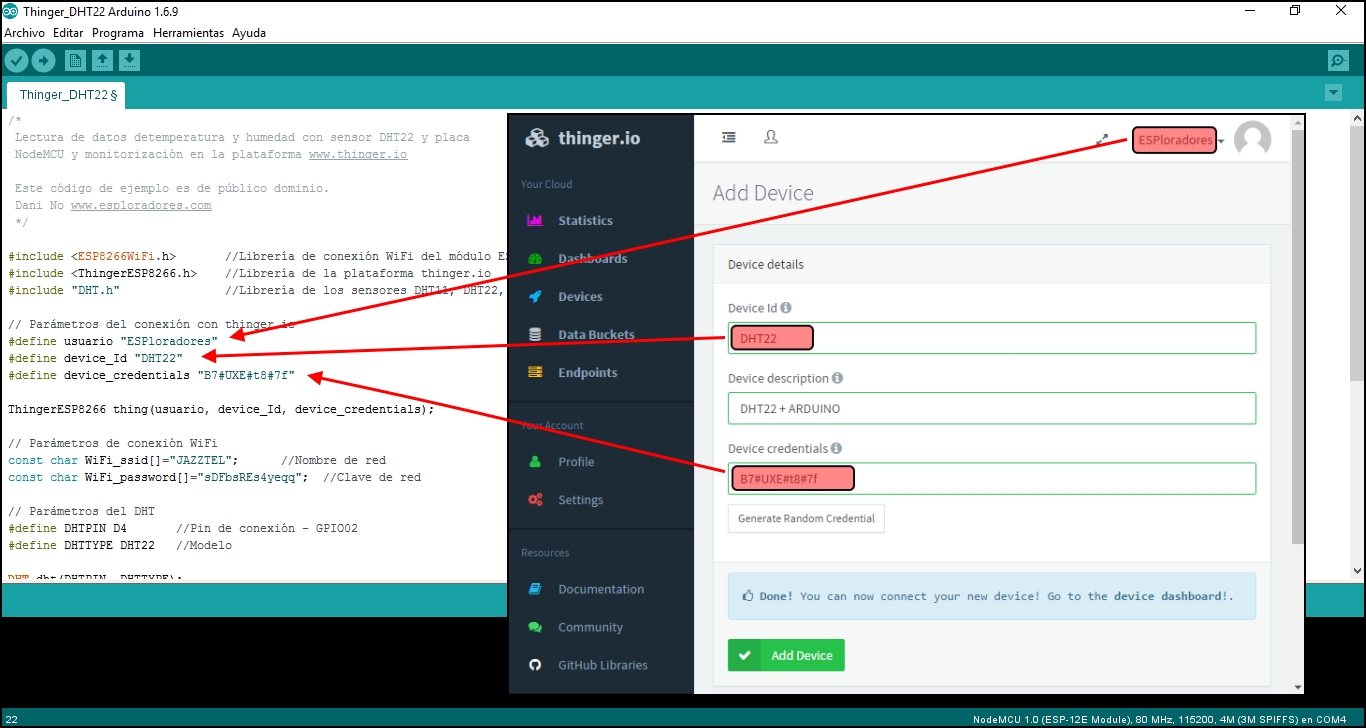Click the WiFi_ssid "JAZZTEL" code line
Viewport: 1366px width, 728px height.
click(197, 460)
